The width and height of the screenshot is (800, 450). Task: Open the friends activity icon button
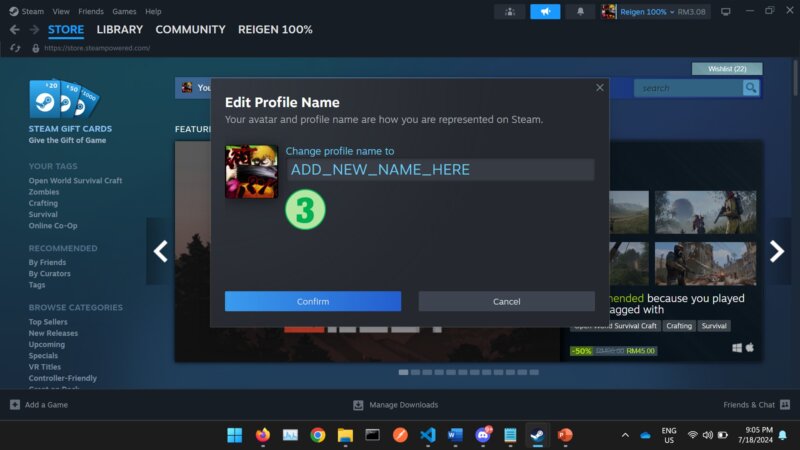point(510,11)
